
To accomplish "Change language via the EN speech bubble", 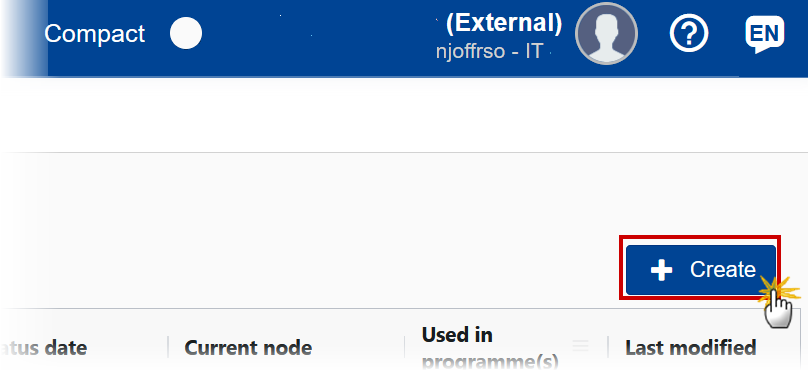I will [x=765, y=33].
